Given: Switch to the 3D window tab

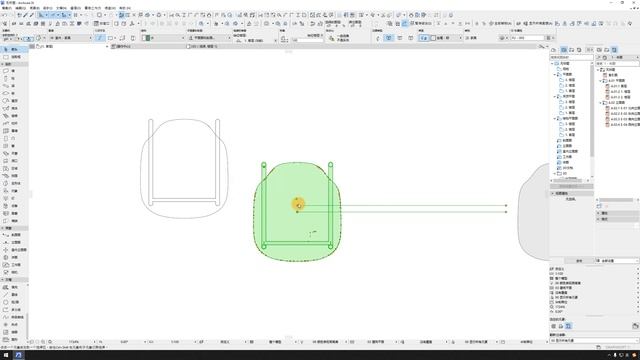Looking at the screenshot, I should click(x=203, y=47).
